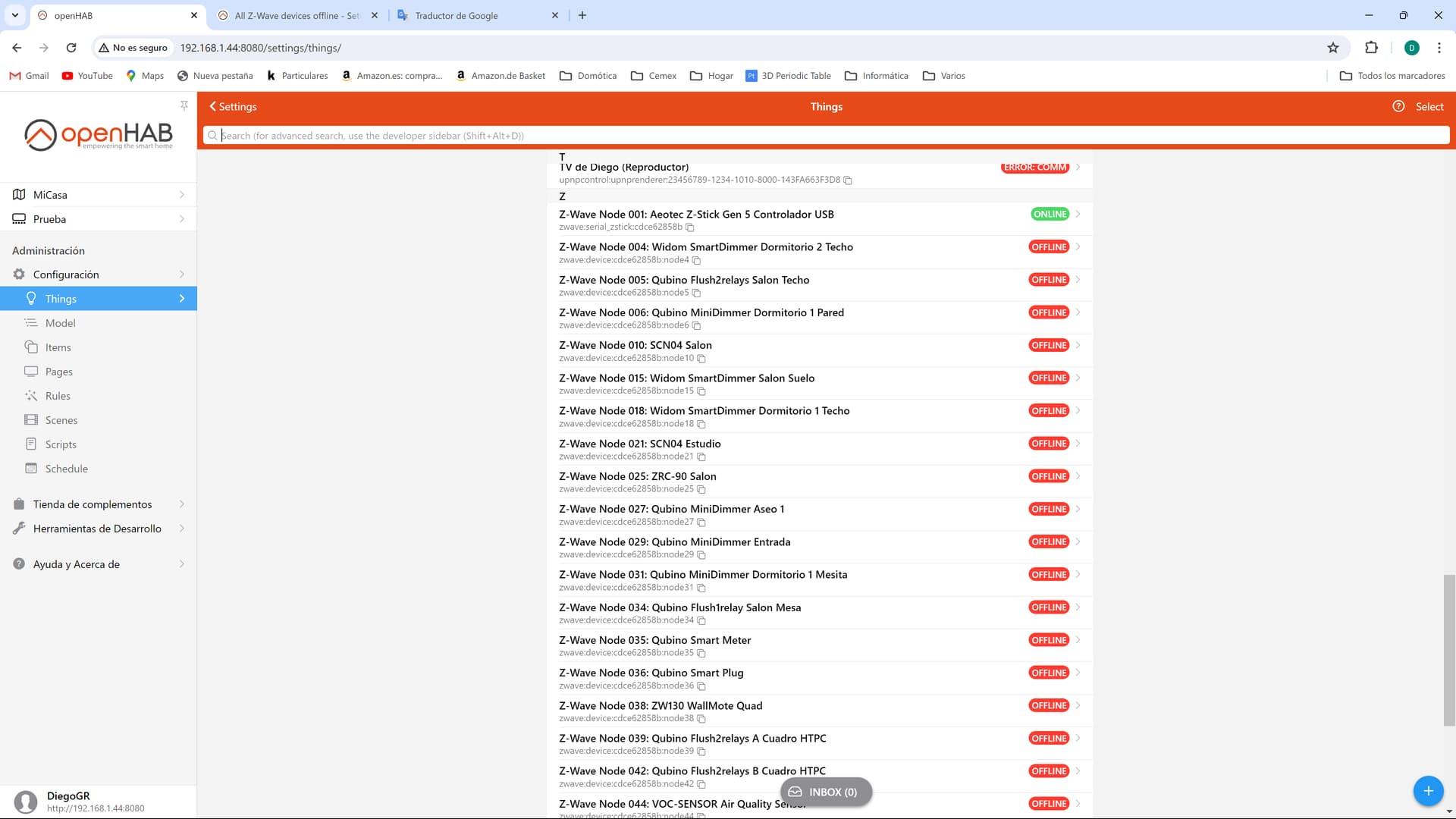Add a new thing with plus button
The width and height of the screenshot is (1456, 819).
[x=1428, y=791]
